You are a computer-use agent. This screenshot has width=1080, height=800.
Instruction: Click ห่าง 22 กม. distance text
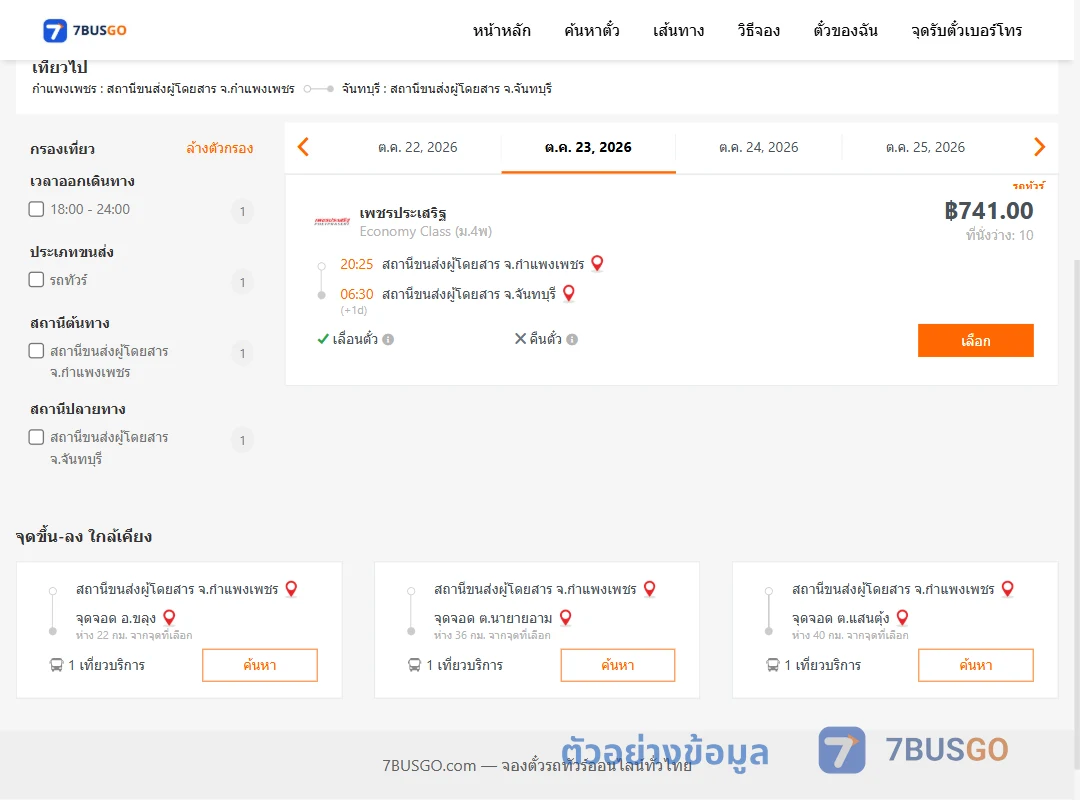[x=134, y=635]
